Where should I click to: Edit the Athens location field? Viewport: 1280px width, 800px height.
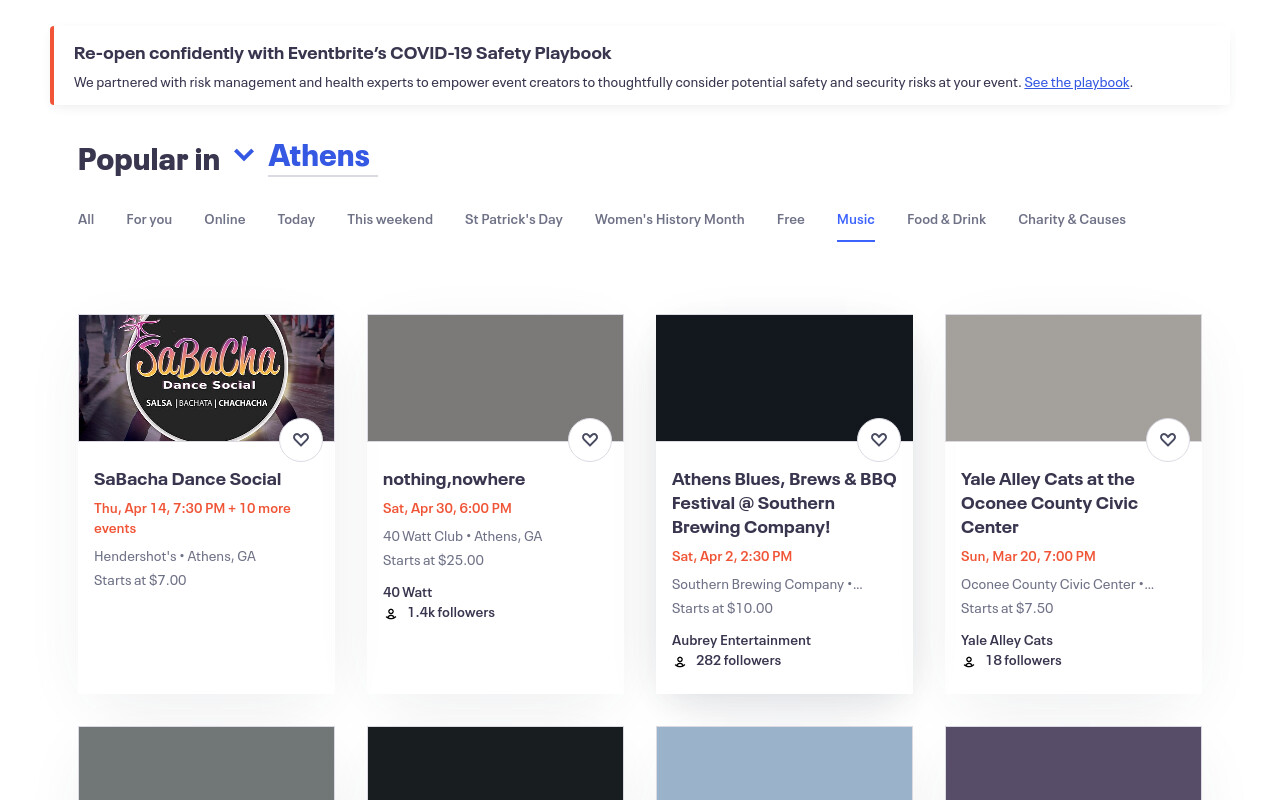pos(323,156)
